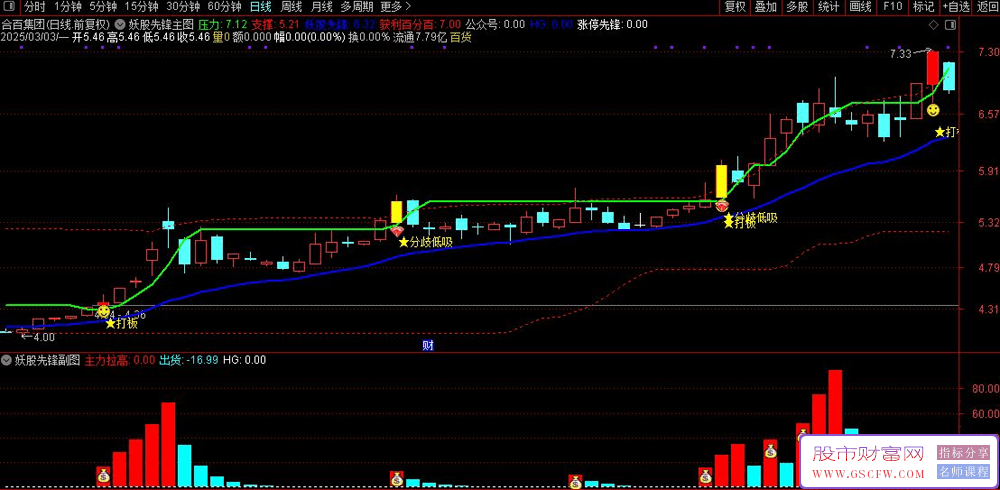
Task: Click the 支撑: 5.21 indicator value
Action: pyautogui.click(x=276, y=25)
